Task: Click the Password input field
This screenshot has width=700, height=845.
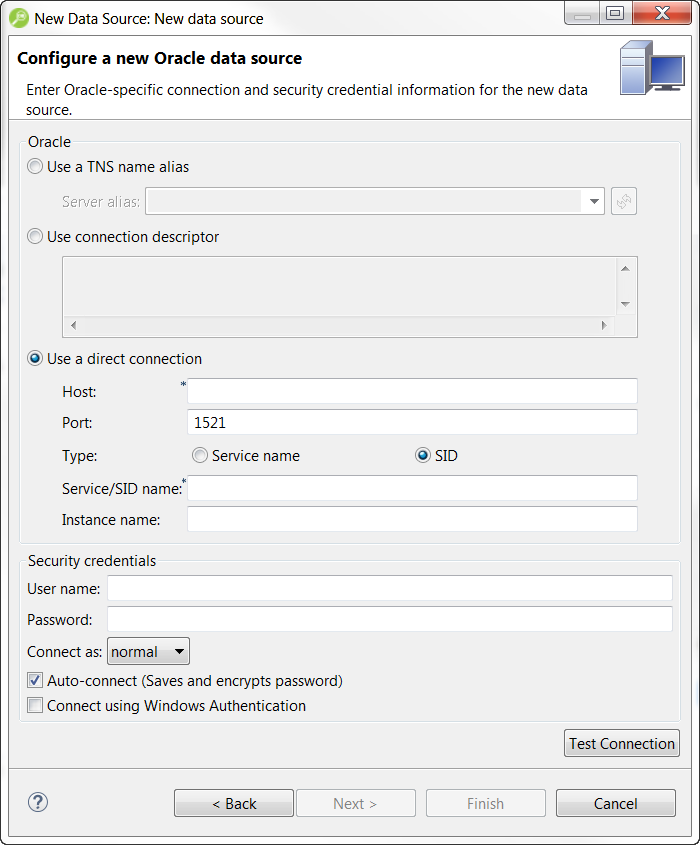Action: pos(390,620)
